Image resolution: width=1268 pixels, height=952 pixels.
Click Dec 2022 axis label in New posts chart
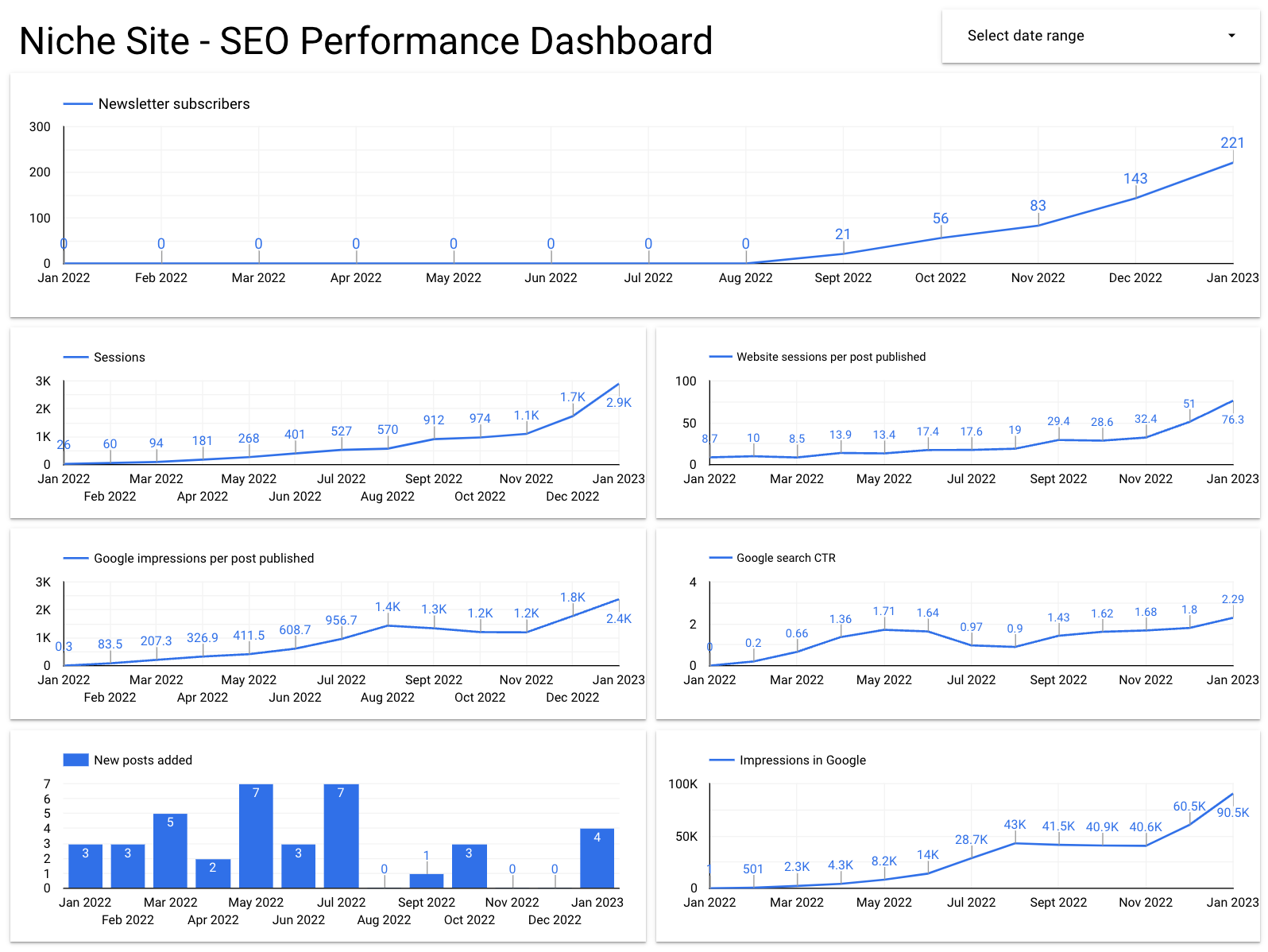(x=555, y=920)
